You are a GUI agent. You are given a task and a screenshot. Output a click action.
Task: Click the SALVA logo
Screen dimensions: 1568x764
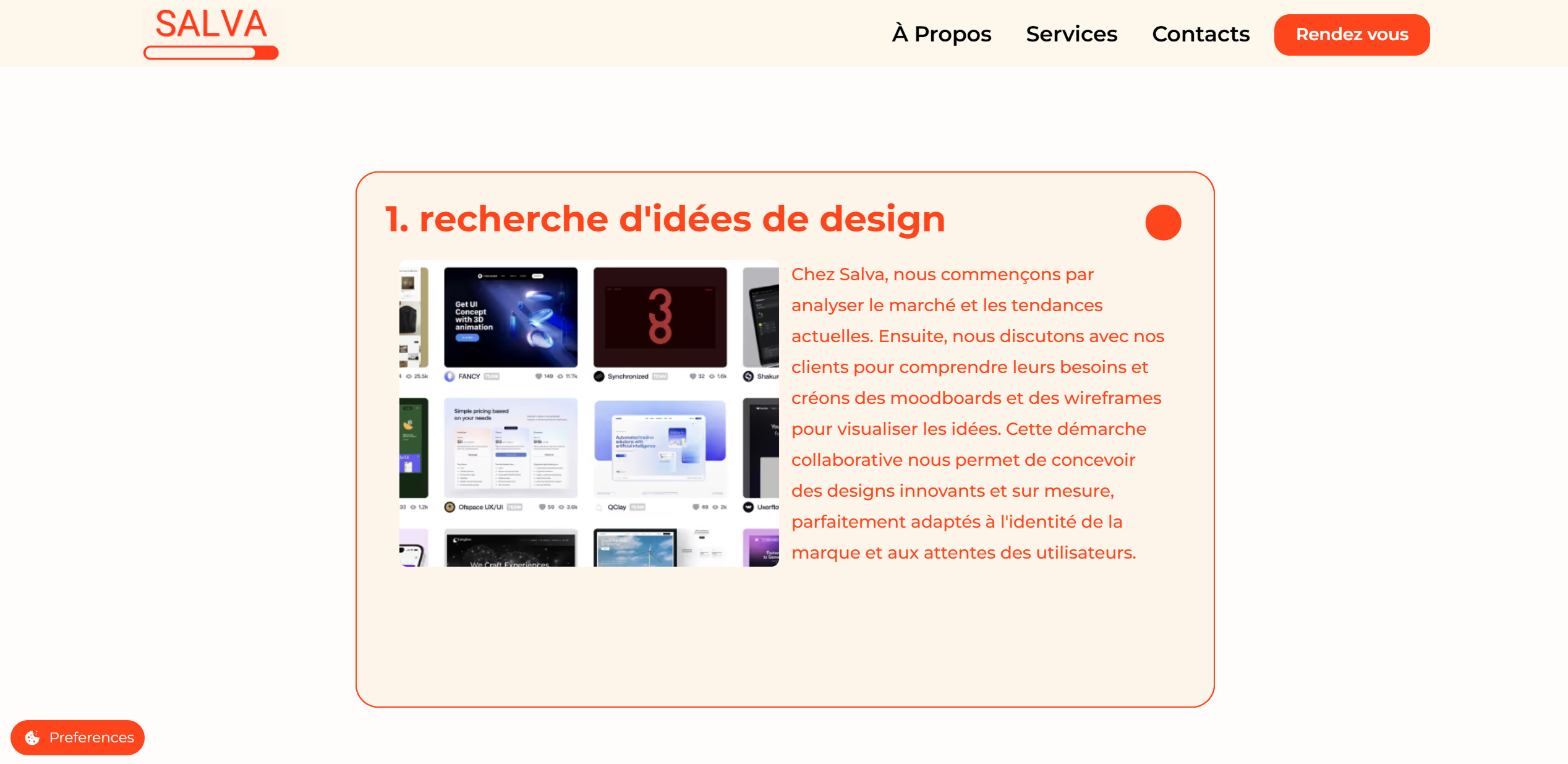(x=211, y=33)
